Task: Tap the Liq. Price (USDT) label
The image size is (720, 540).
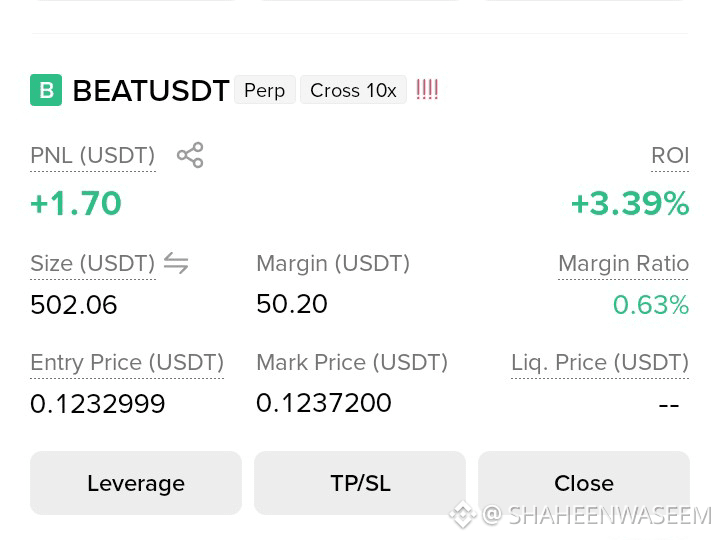Action: (600, 363)
